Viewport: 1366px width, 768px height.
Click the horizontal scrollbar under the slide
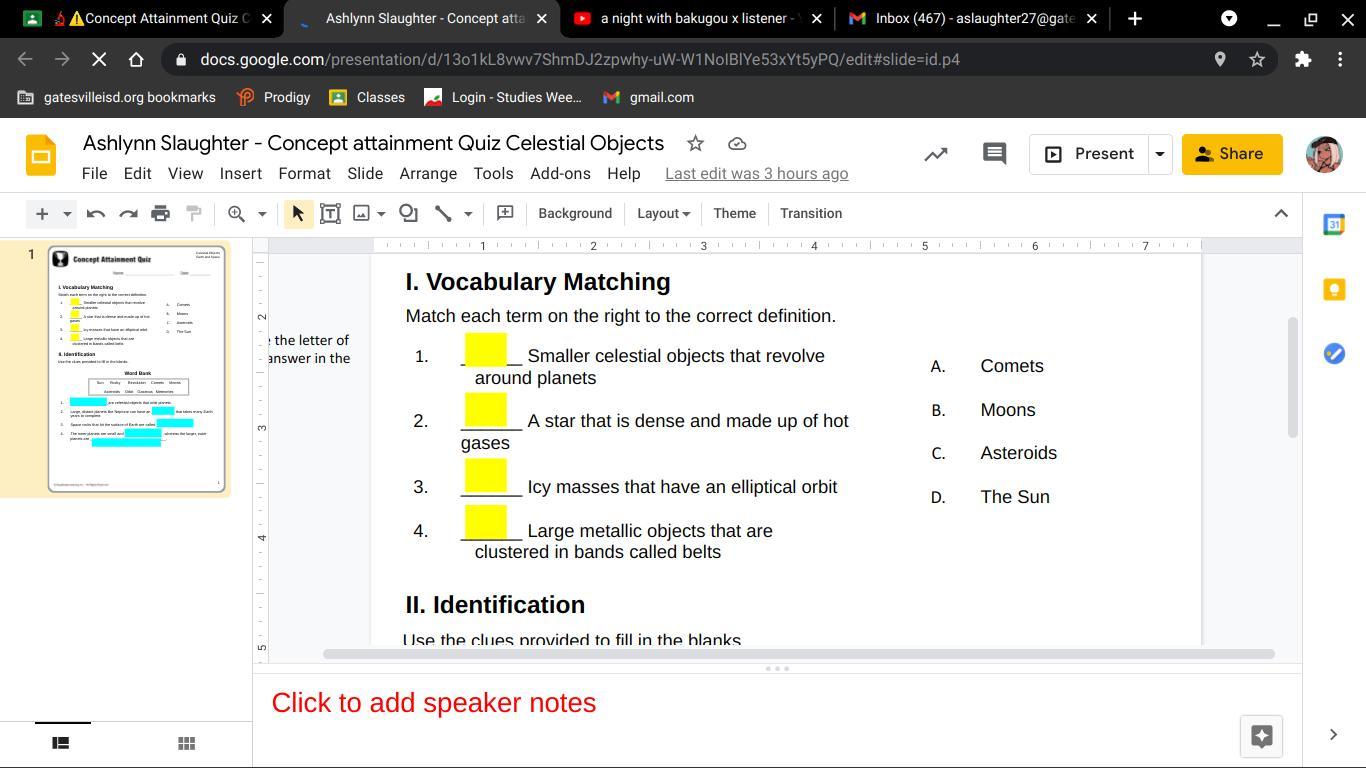pos(798,654)
